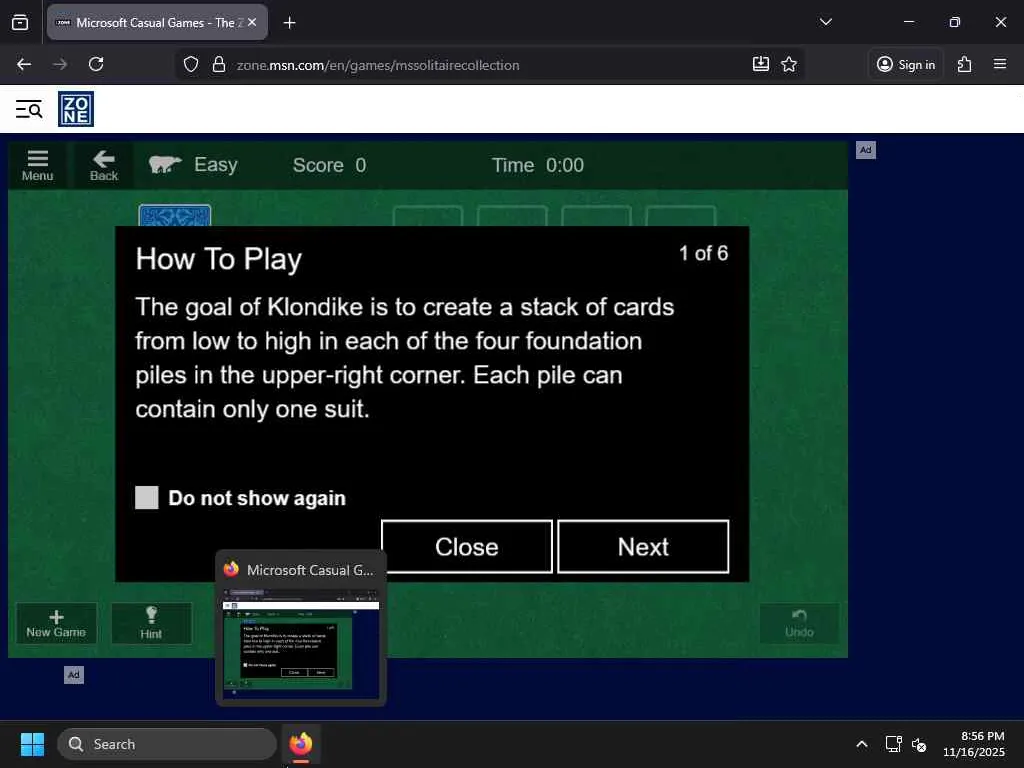The height and width of the screenshot is (768, 1024).
Task: Open the Firefox hamburger application menu
Action: tap(1000, 64)
